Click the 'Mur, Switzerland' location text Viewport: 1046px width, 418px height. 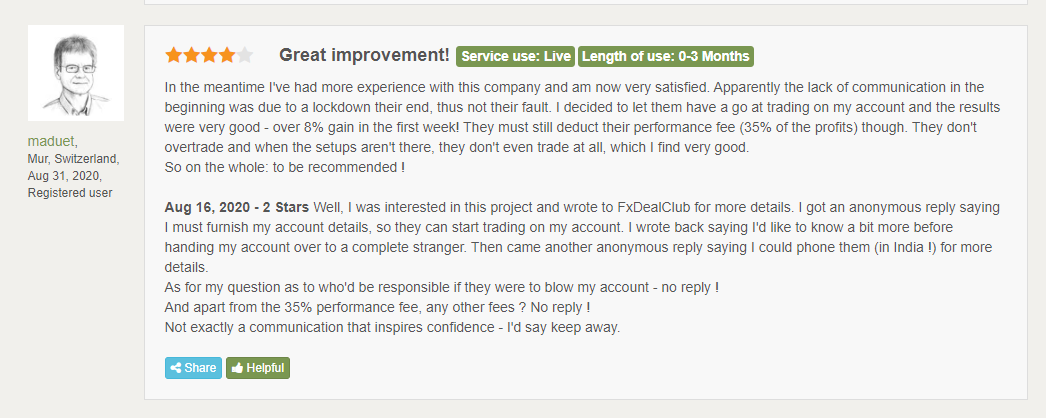click(x=73, y=159)
